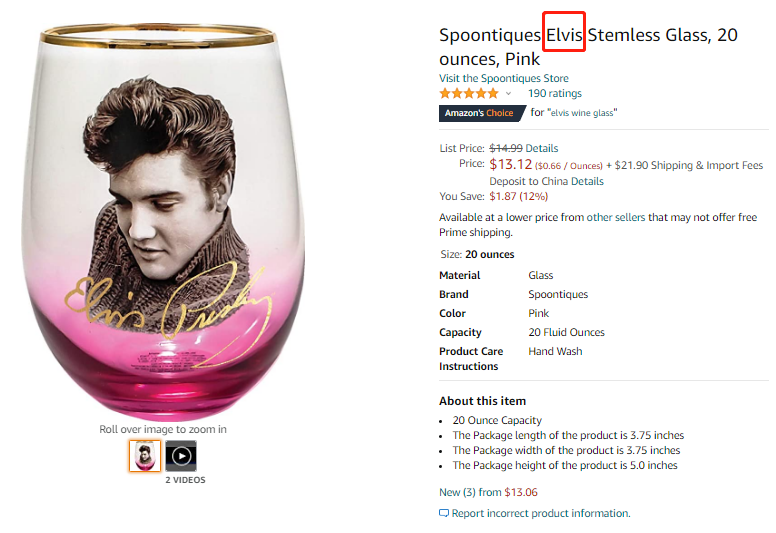This screenshot has height=533, width=776.
Task: Visit the Spoontiques Store link
Action: pyautogui.click(x=504, y=78)
